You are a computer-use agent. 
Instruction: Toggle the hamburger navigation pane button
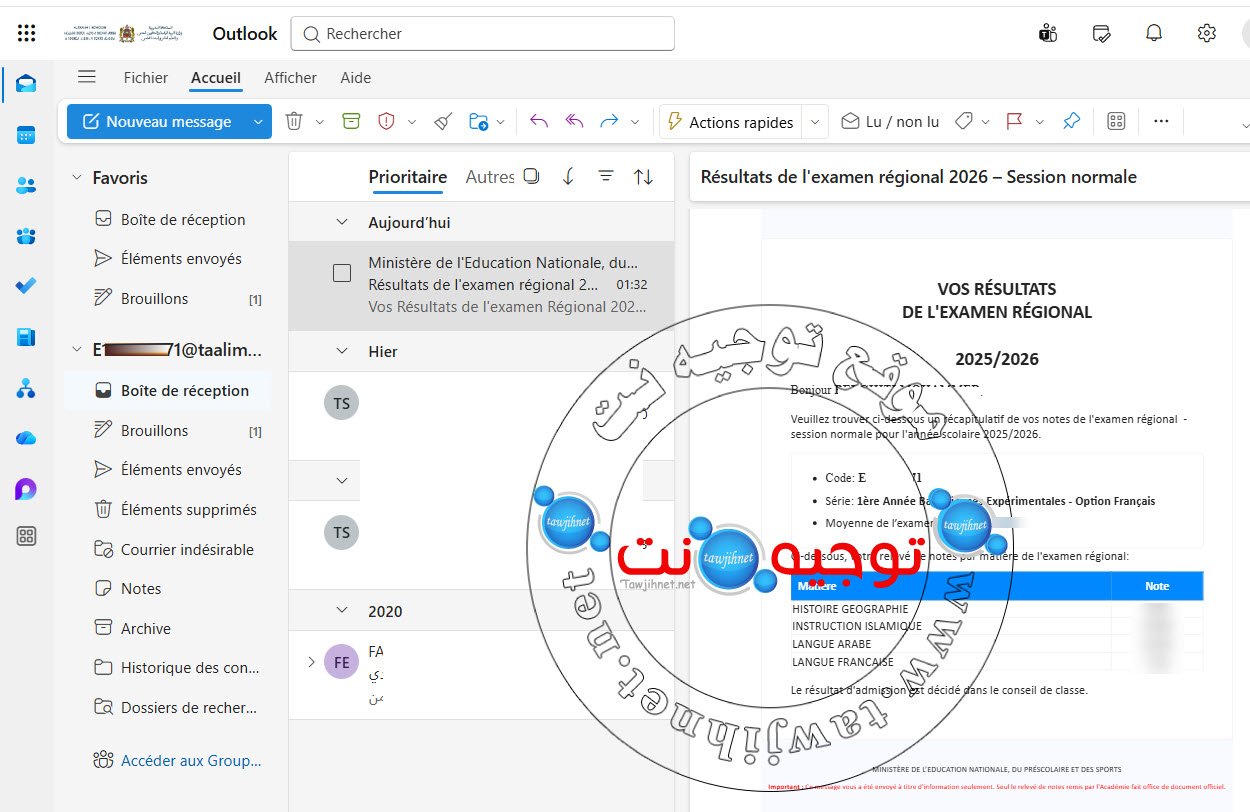tap(87, 77)
